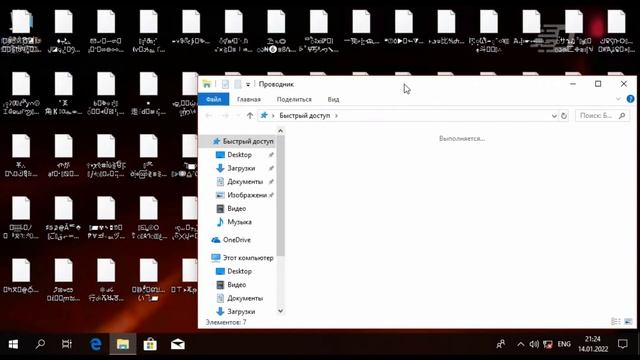The image size is (640, 360).
Task: Select OneDrive in navigation pane
Action: (231, 240)
